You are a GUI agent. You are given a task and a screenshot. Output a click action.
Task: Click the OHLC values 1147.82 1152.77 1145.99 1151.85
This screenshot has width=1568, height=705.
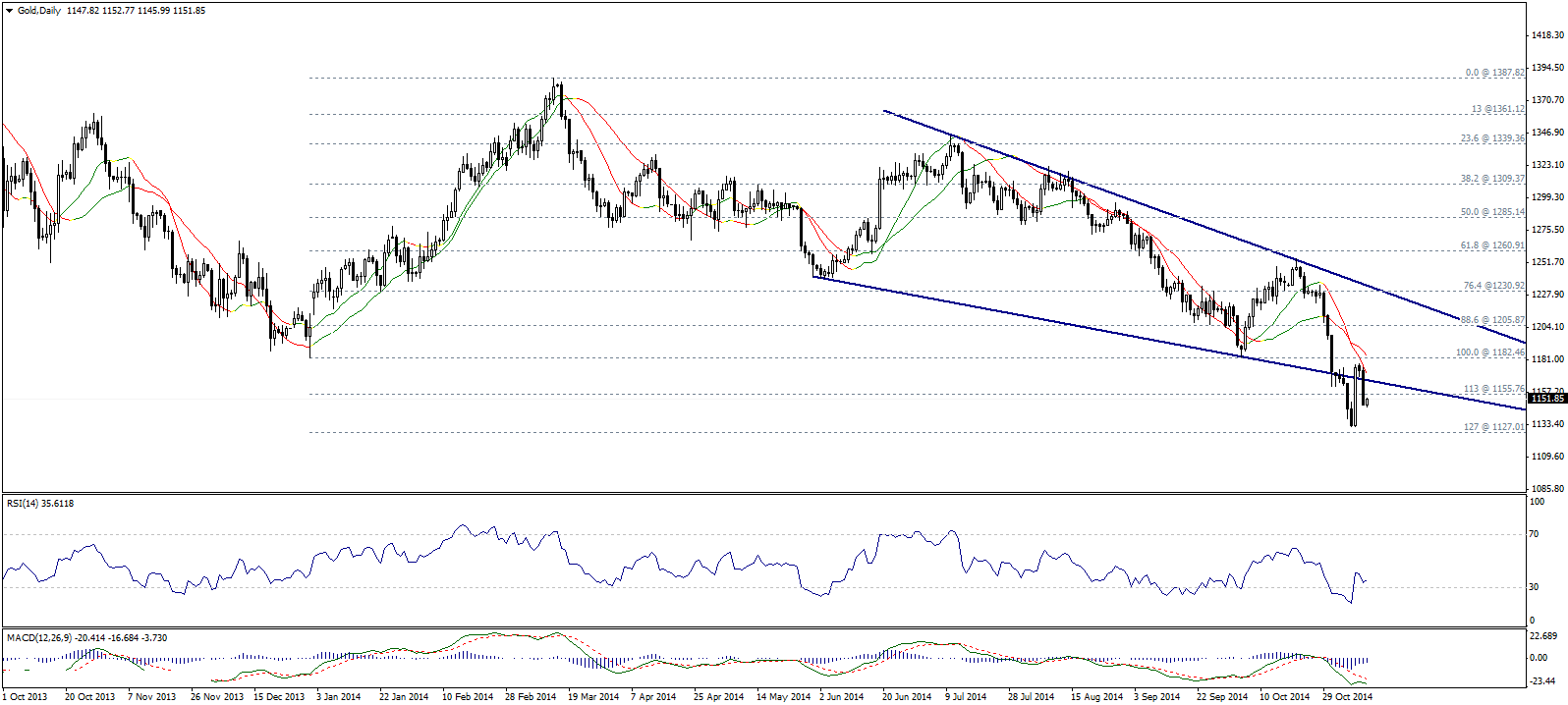click(137, 10)
